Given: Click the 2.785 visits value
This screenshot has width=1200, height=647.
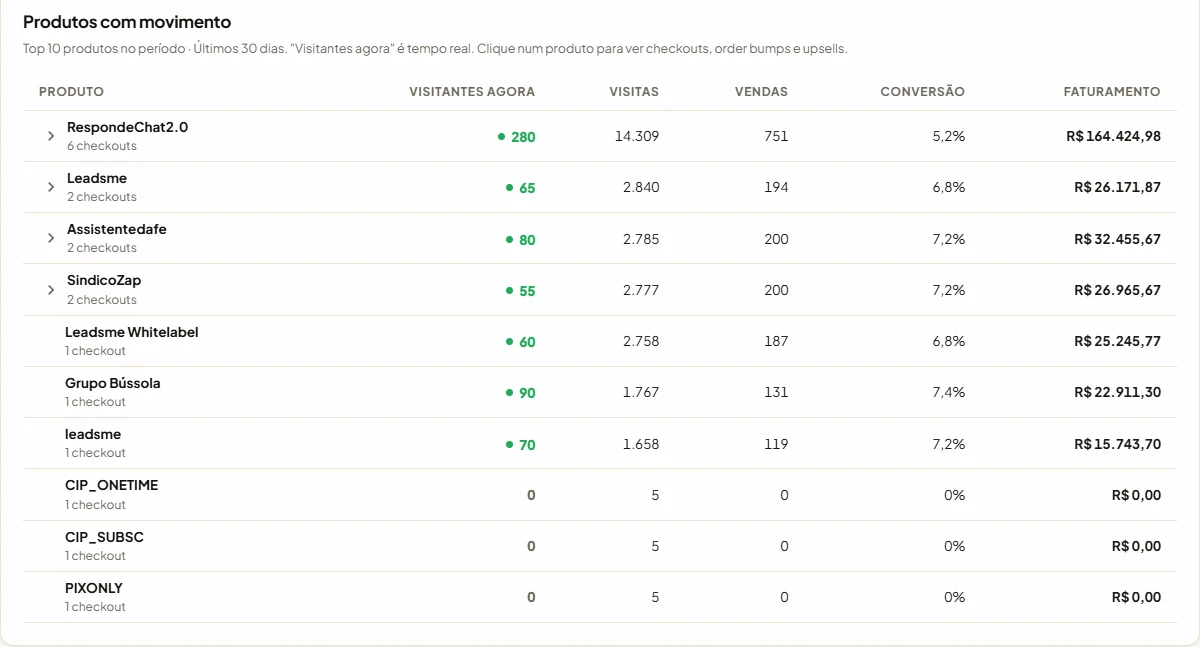Looking at the screenshot, I should point(641,239).
